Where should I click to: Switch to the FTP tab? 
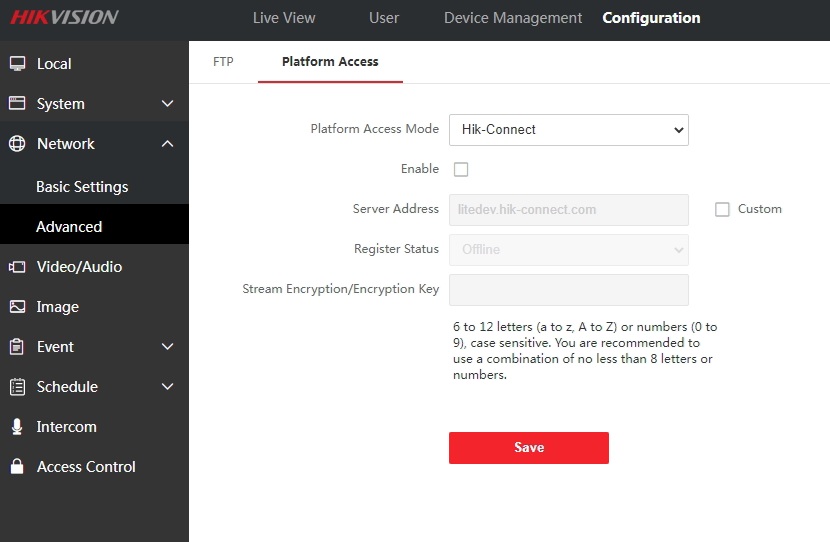coord(223,62)
